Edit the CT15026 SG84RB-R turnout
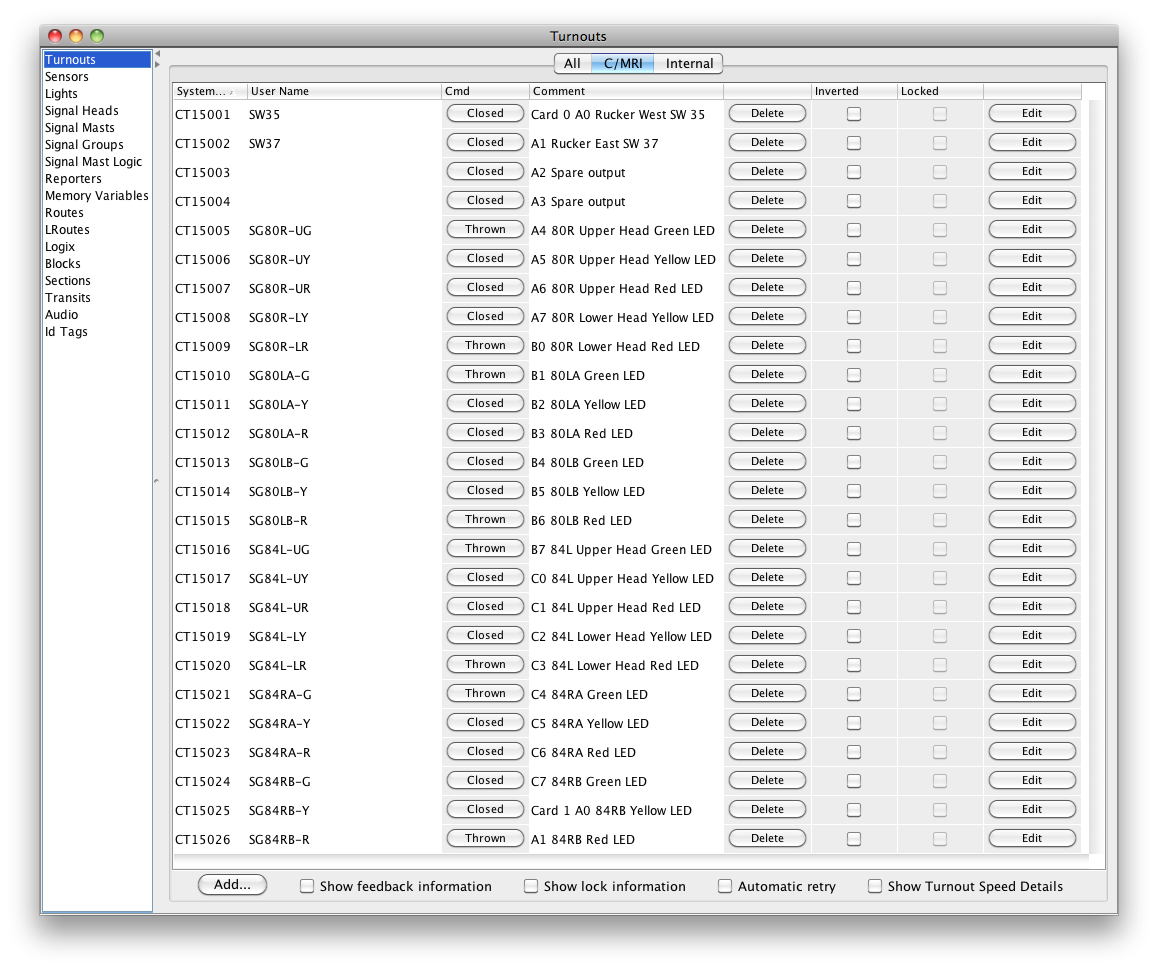1158x970 pixels. click(1032, 839)
